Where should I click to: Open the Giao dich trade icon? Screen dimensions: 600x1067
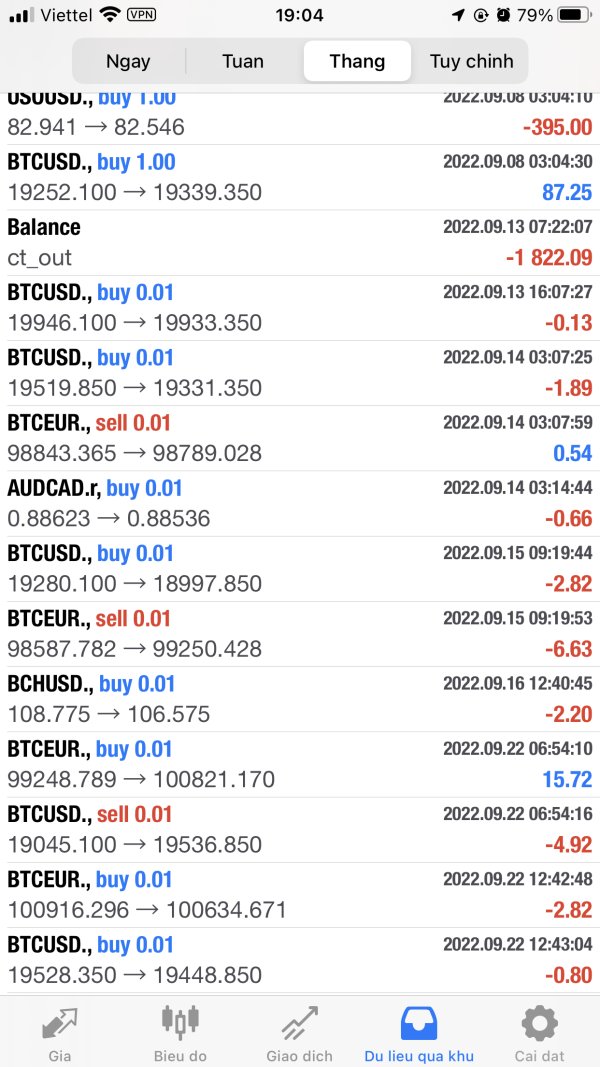299,1023
